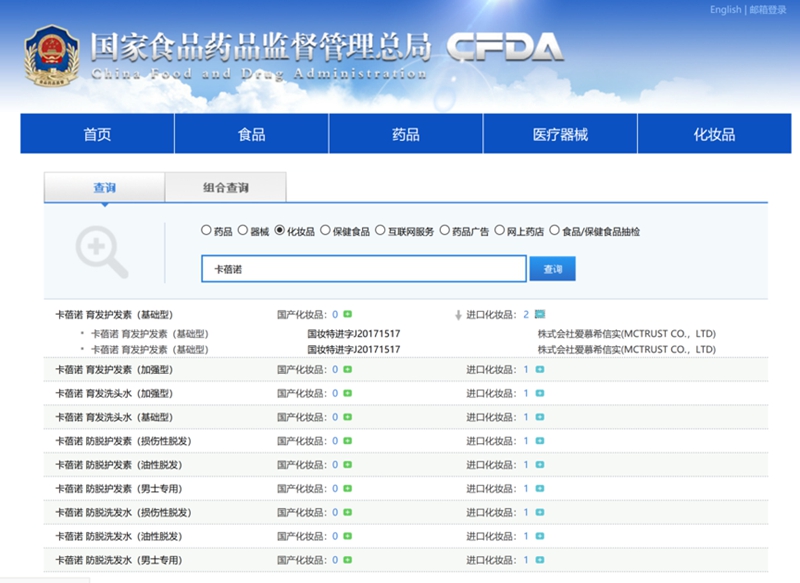Select the 药品 radio button
Image resolution: width=800 pixels, height=583 pixels.
point(206,231)
